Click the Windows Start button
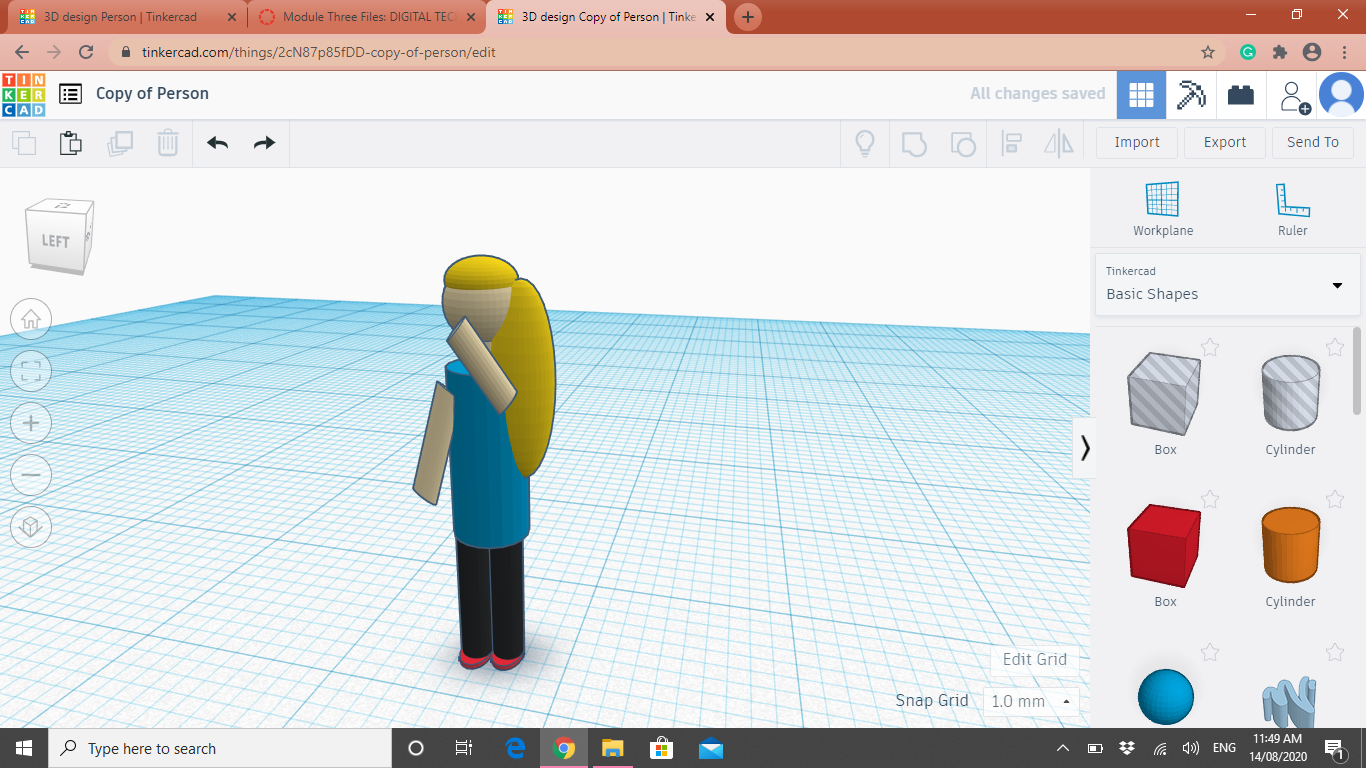The height and width of the screenshot is (768, 1366). (23, 748)
